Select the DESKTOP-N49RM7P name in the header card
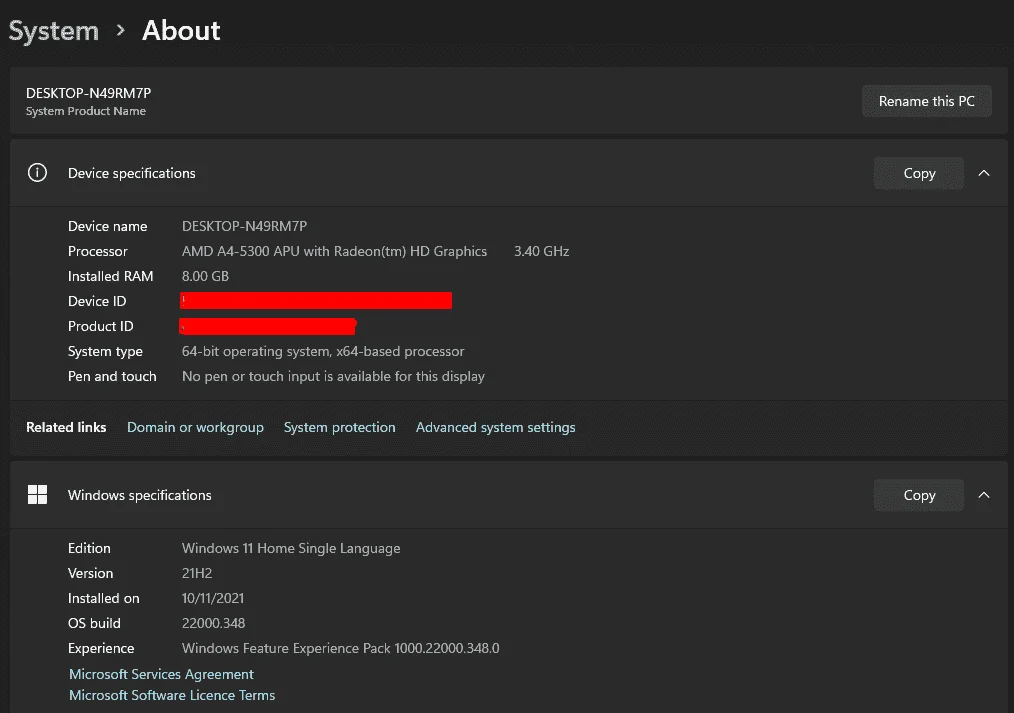 89,93
